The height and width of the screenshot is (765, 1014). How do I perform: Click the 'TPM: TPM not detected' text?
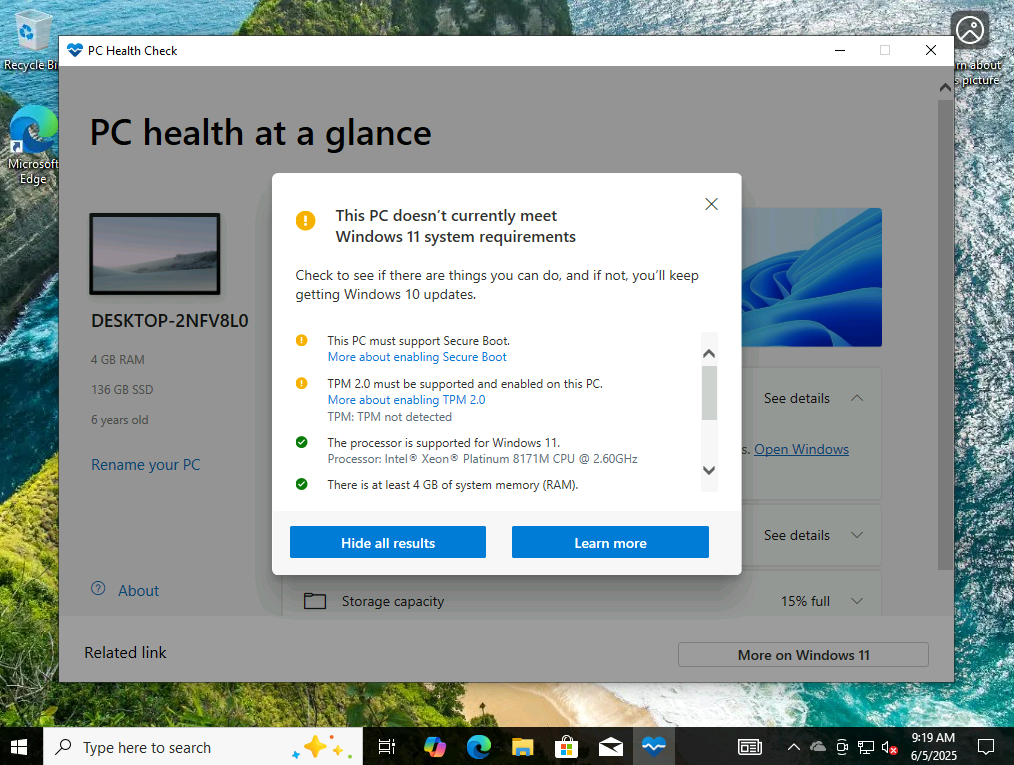pyautogui.click(x=389, y=417)
